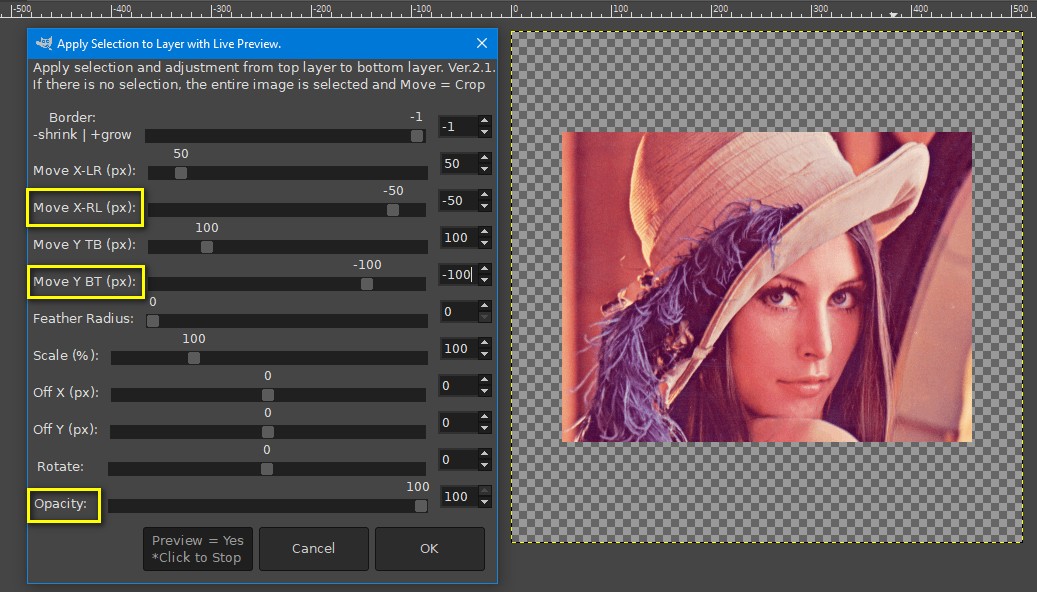Toggle the Preview = Yes button
Screen dimensions: 1037x592
coord(198,548)
